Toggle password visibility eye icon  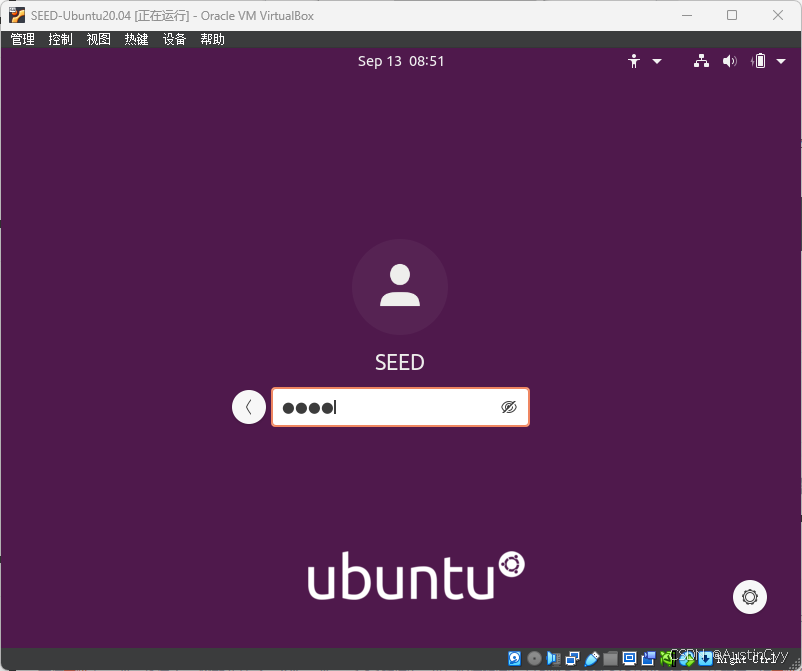point(509,407)
